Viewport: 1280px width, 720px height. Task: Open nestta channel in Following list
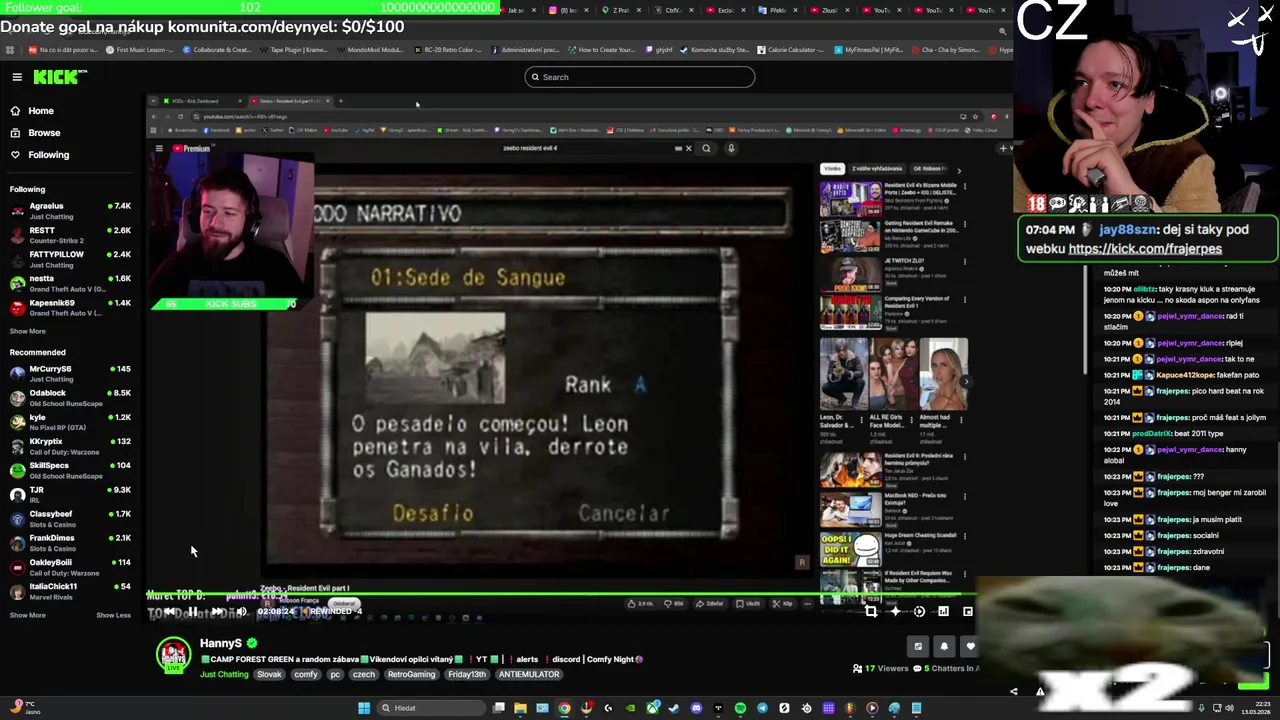(x=70, y=283)
